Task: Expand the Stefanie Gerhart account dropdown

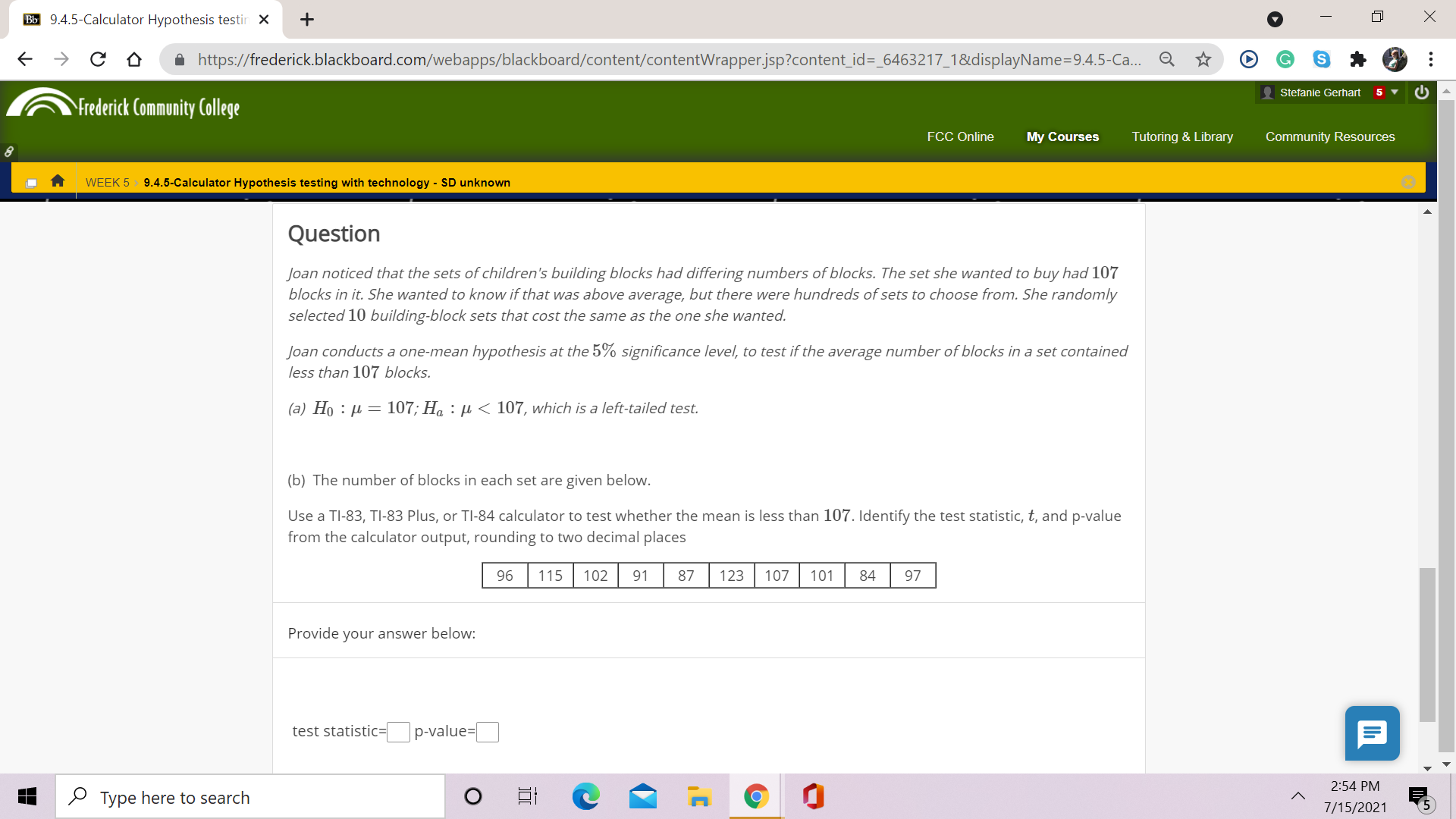Action: click(1393, 93)
